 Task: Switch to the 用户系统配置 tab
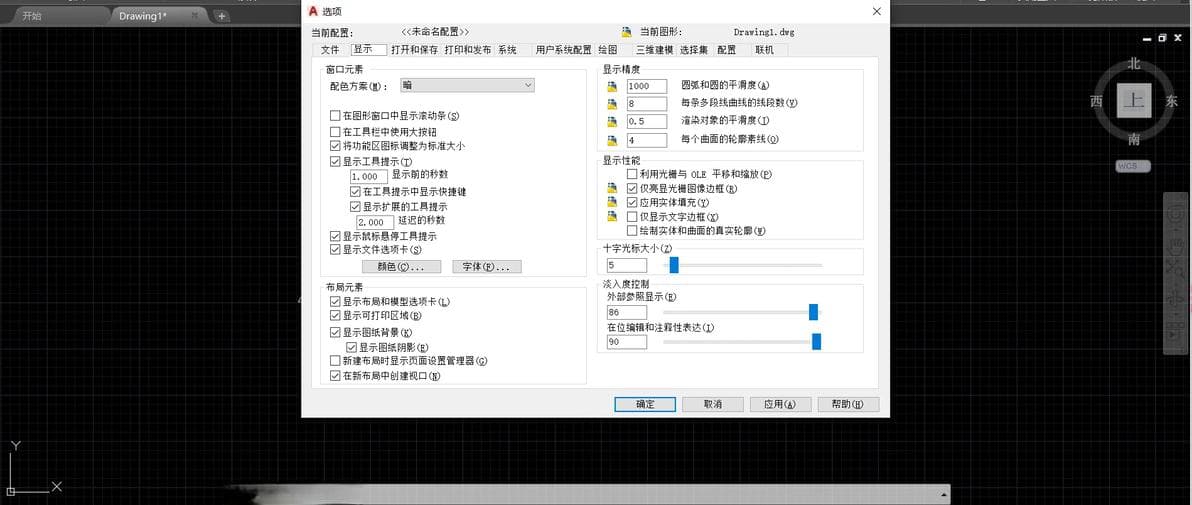point(563,50)
